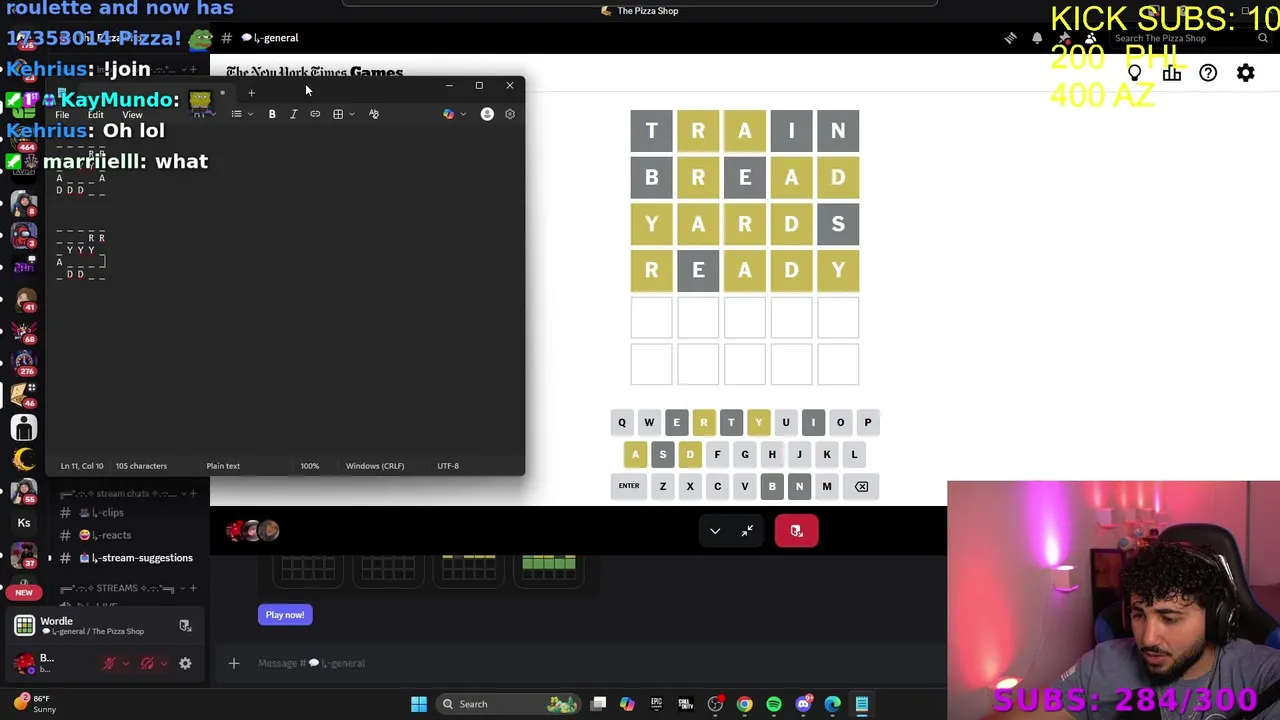Click first empty tile in row five

(651, 317)
